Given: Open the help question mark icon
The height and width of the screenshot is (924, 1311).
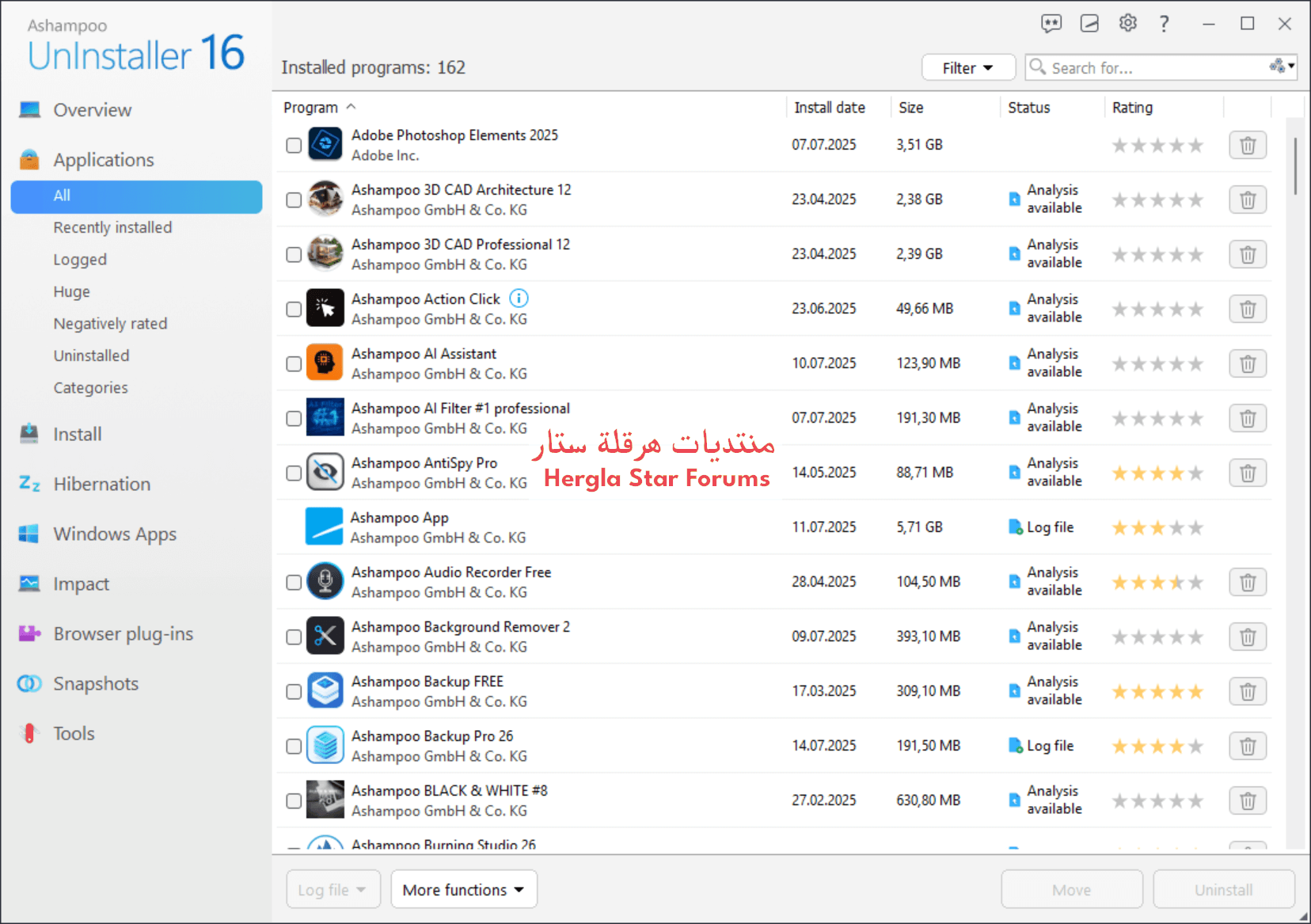Looking at the screenshot, I should (x=1164, y=24).
